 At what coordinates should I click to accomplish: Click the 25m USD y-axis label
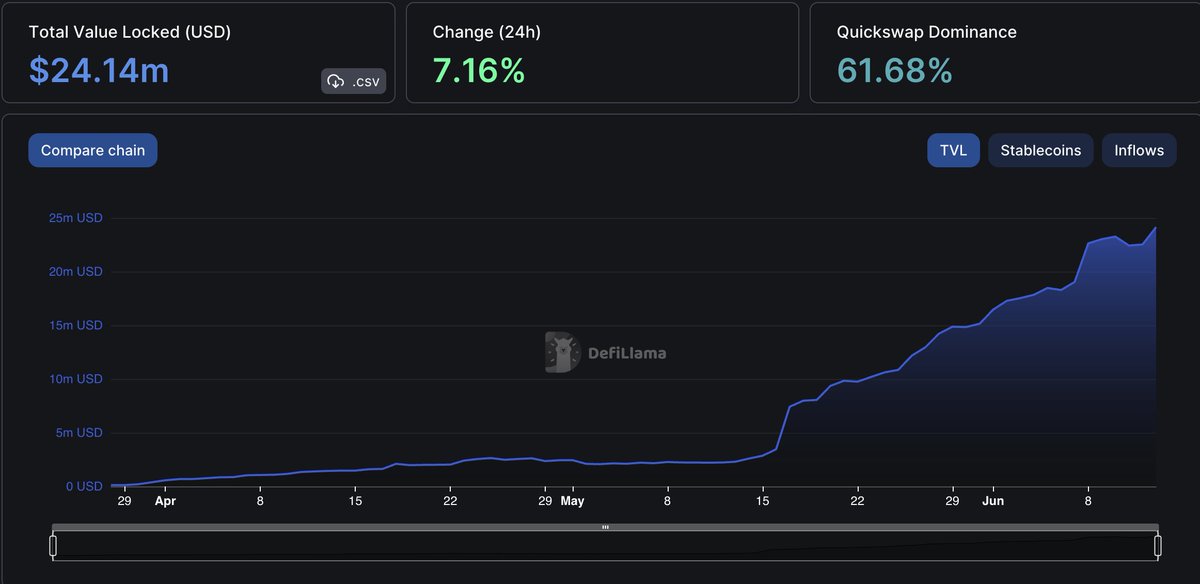pyautogui.click(x=77, y=218)
